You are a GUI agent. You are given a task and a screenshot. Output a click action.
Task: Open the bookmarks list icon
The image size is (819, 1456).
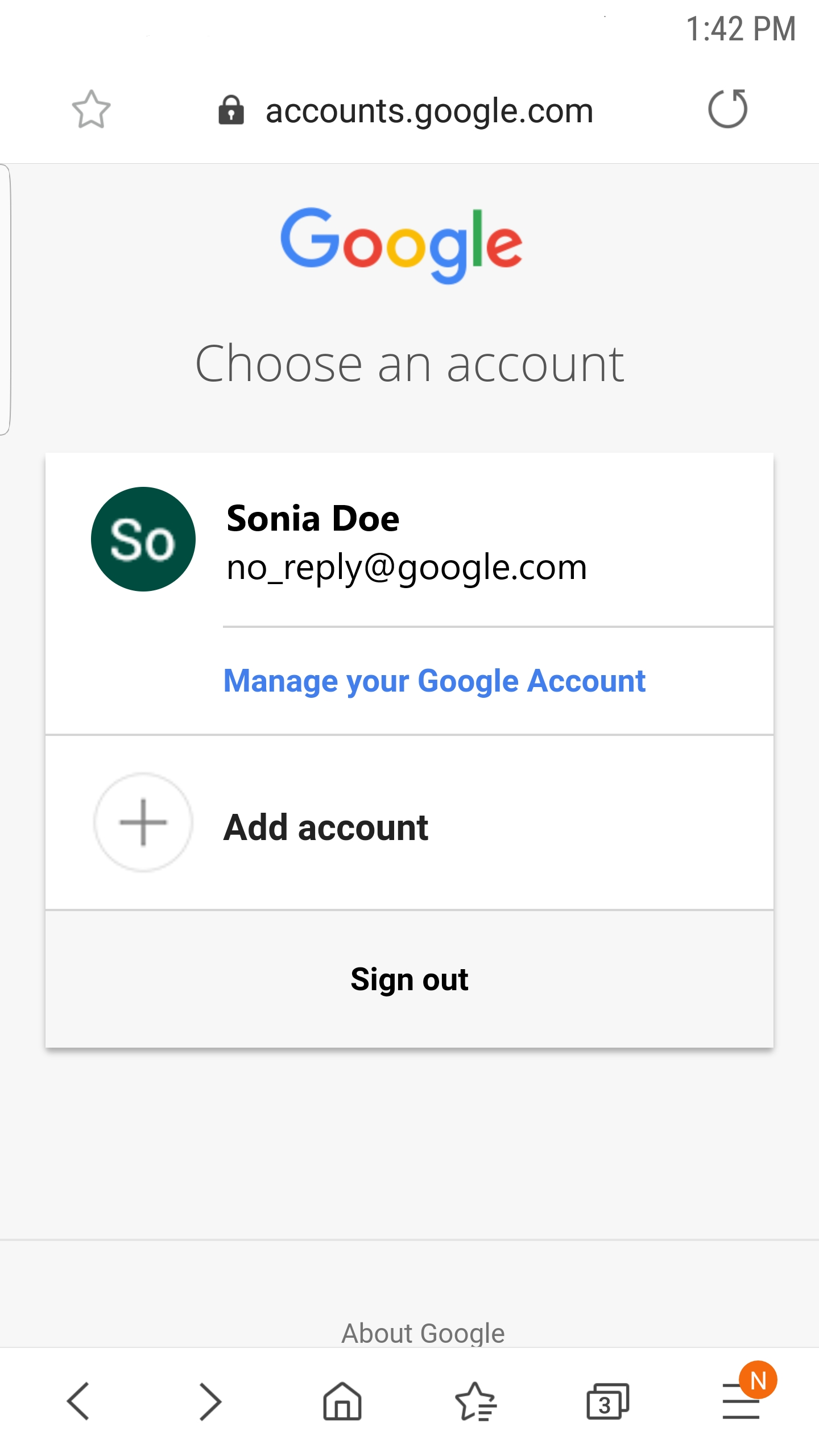(x=475, y=1401)
